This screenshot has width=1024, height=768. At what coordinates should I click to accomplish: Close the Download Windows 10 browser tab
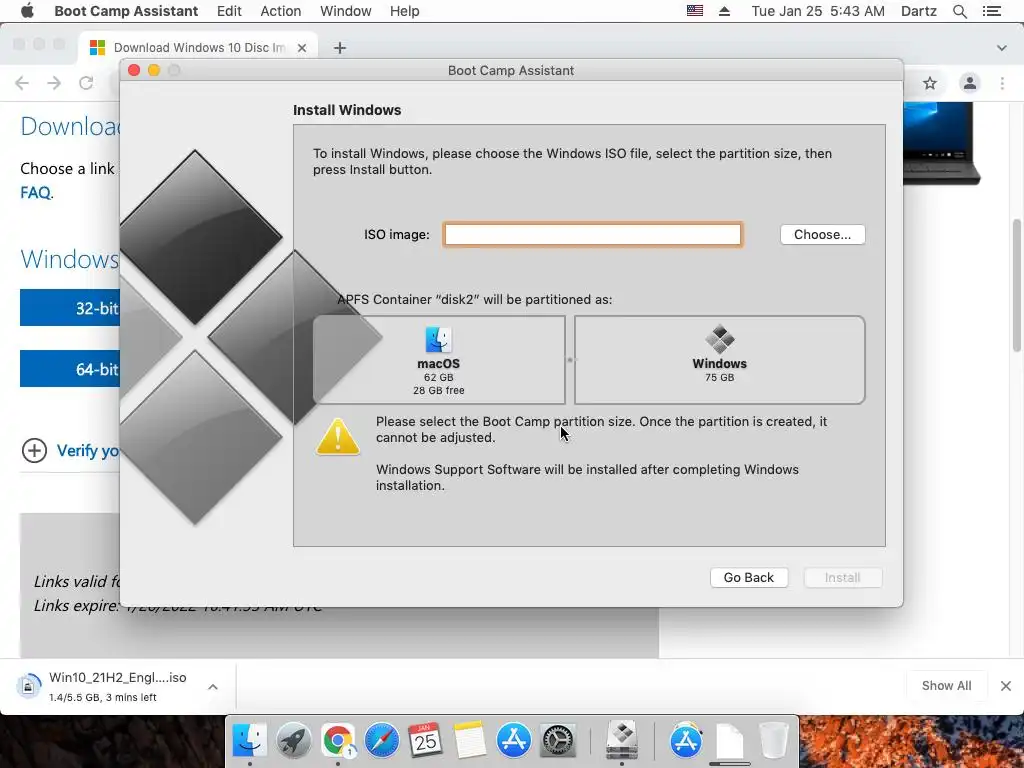(302, 48)
